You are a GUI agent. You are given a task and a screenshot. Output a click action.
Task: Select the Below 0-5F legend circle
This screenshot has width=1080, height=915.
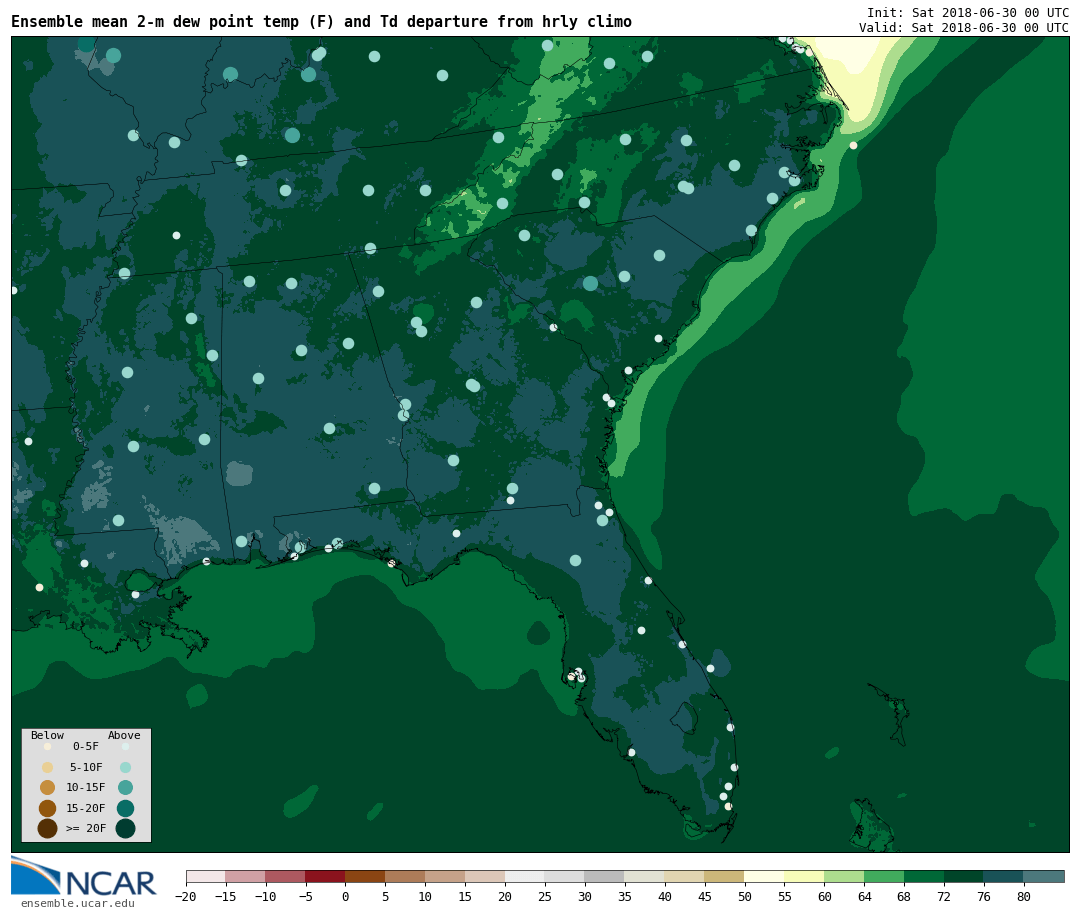(48, 746)
